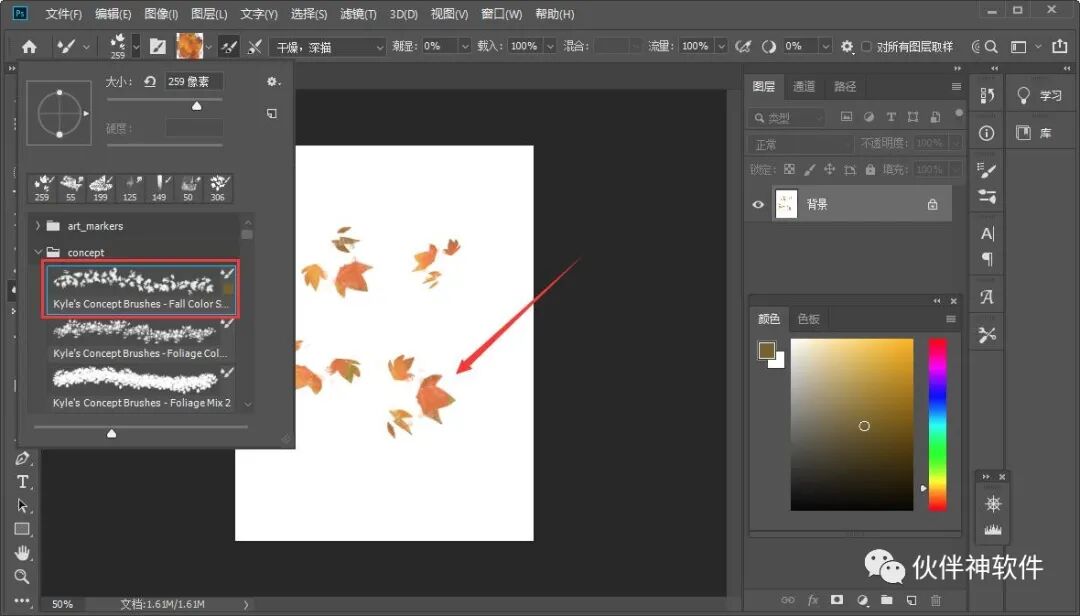Select recent brush labeled 55
Viewport: 1080px width, 616px height.
(x=71, y=187)
